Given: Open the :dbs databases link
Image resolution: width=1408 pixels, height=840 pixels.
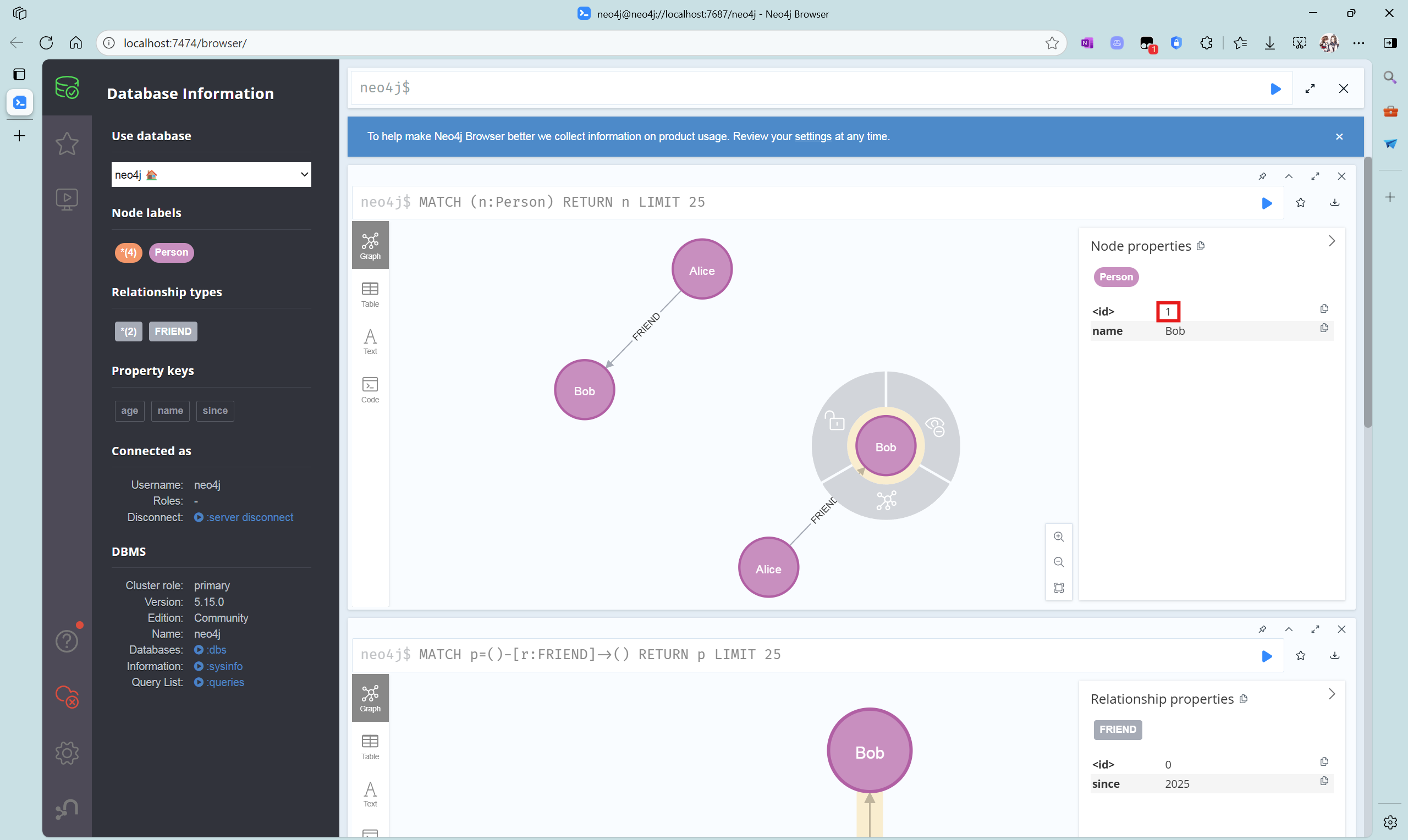Looking at the screenshot, I should tap(211, 650).
